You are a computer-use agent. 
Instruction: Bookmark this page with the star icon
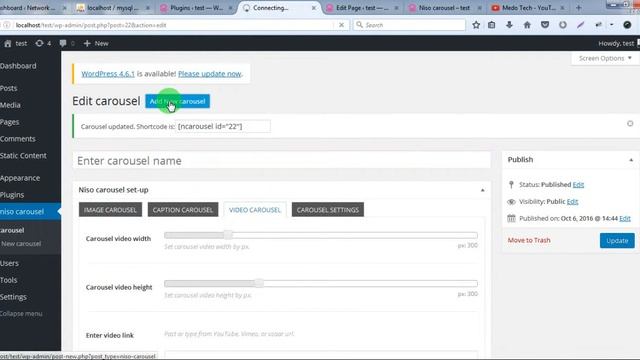476,25
